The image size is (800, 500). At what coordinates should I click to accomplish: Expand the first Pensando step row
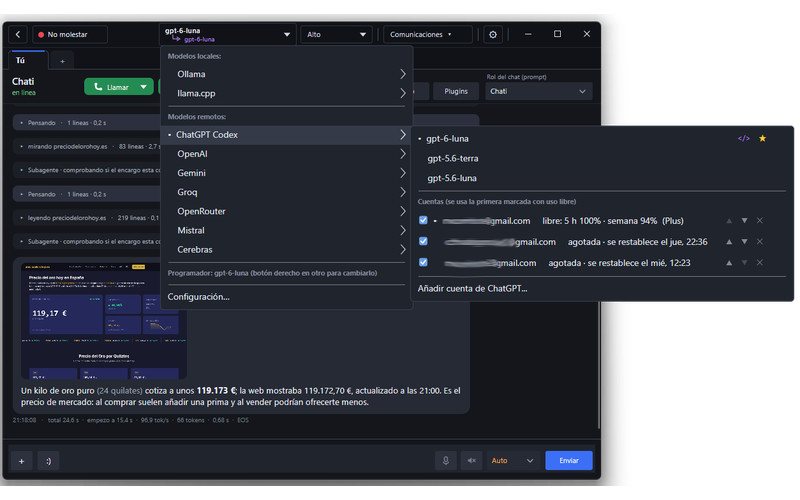point(87,123)
